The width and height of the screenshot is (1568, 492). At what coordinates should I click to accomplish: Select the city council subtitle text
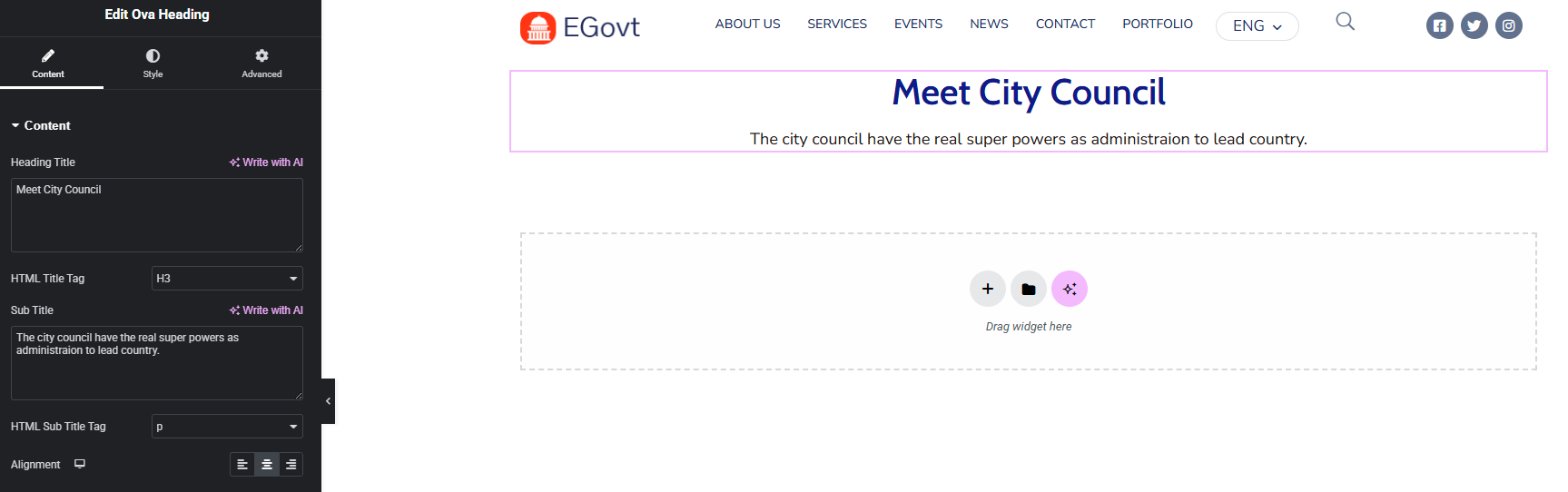point(1029,139)
